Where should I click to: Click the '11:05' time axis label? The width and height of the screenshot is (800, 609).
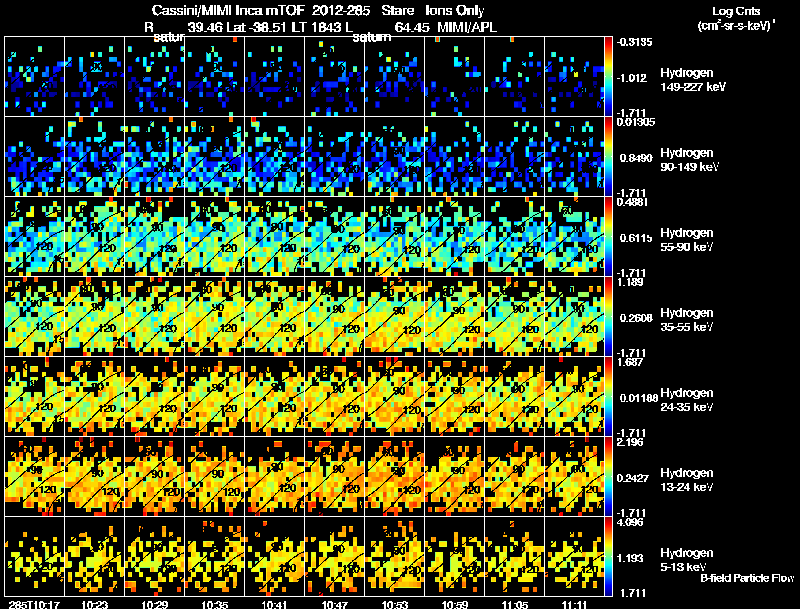(515, 604)
